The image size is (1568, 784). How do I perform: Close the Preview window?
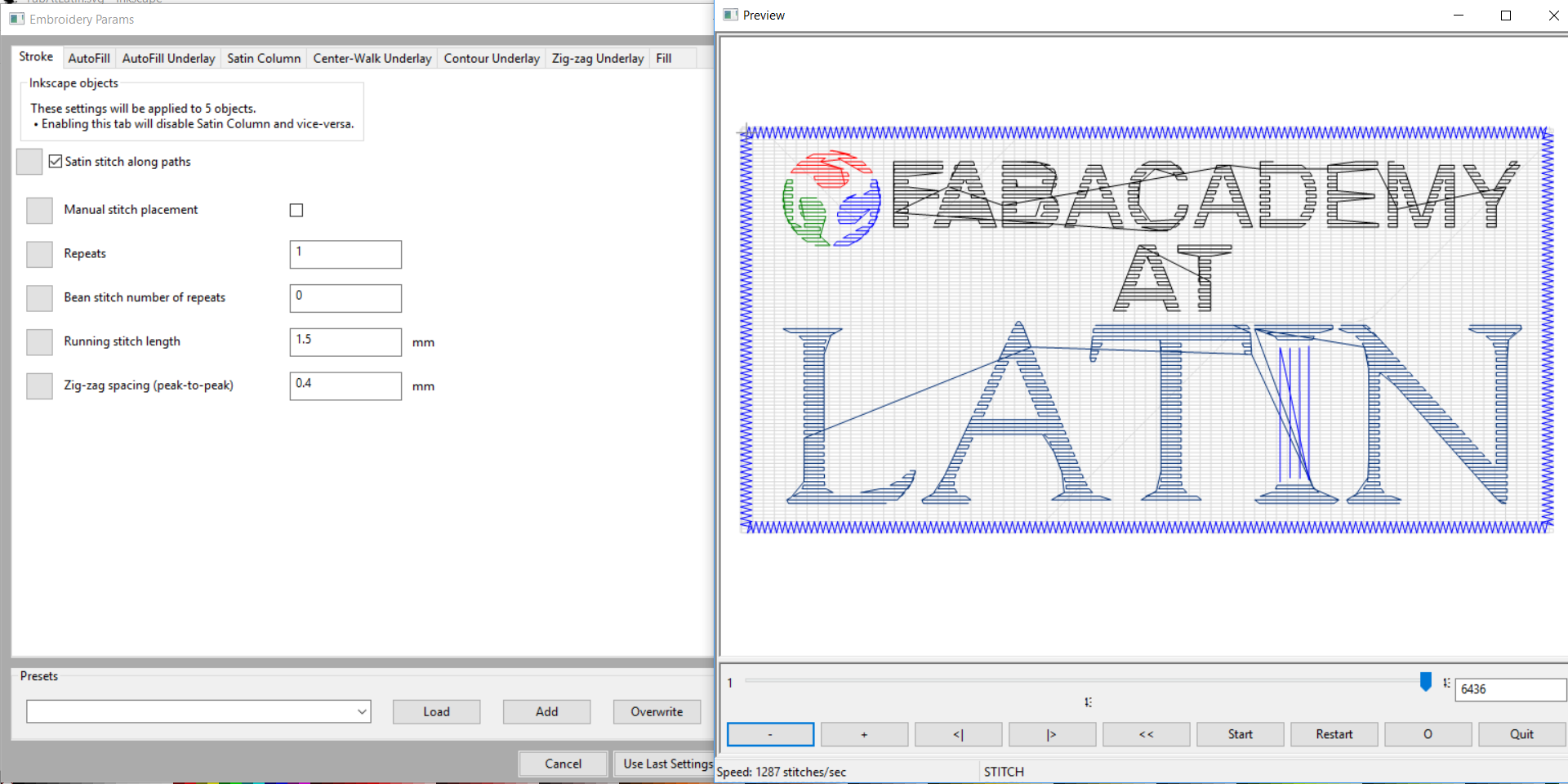pos(1552,16)
